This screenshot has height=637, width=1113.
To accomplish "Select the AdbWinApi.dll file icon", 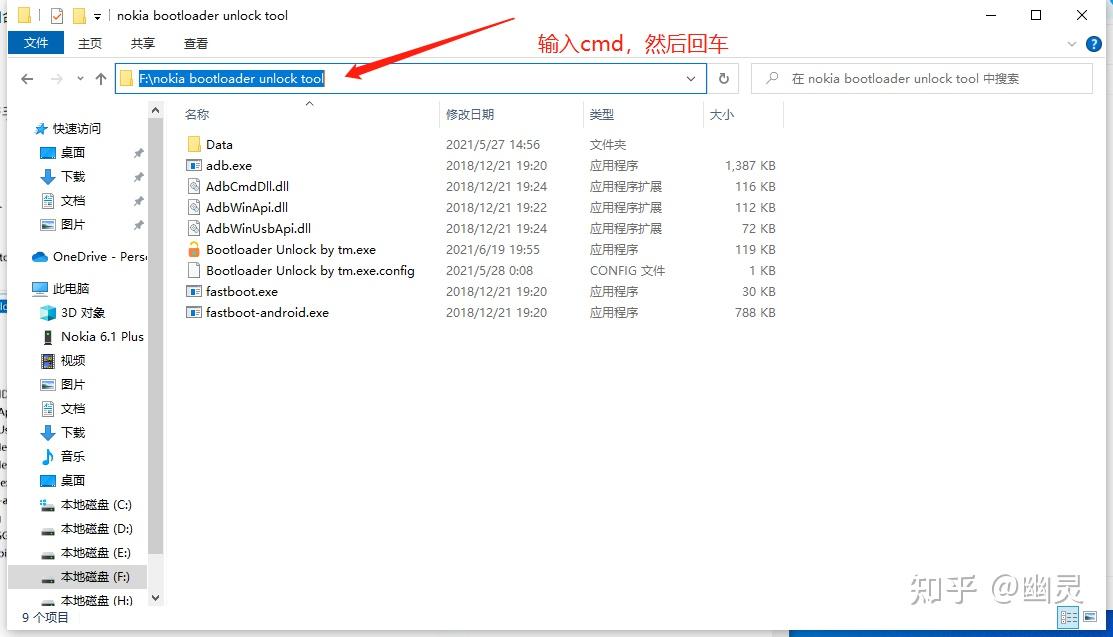I will [x=194, y=207].
